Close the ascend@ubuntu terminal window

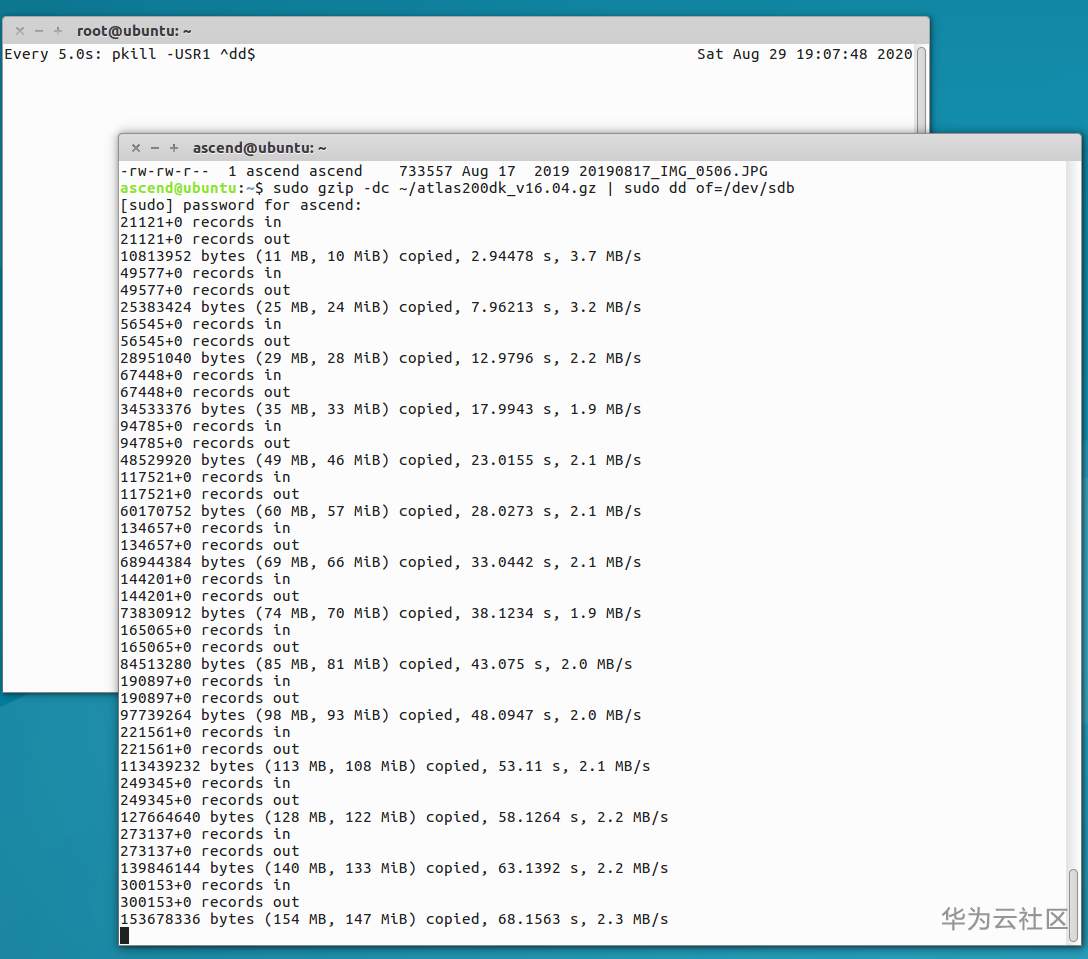click(136, 148)
